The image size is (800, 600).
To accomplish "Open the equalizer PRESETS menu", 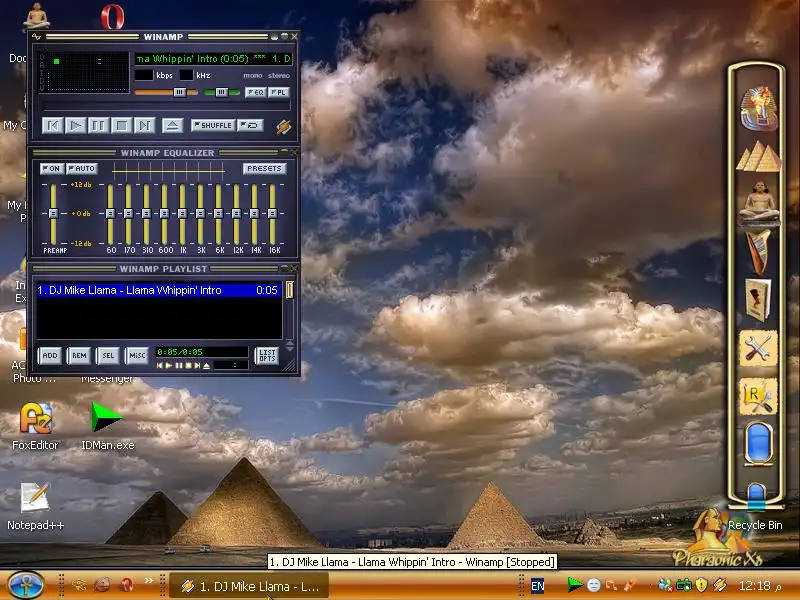I will (264, 168).
